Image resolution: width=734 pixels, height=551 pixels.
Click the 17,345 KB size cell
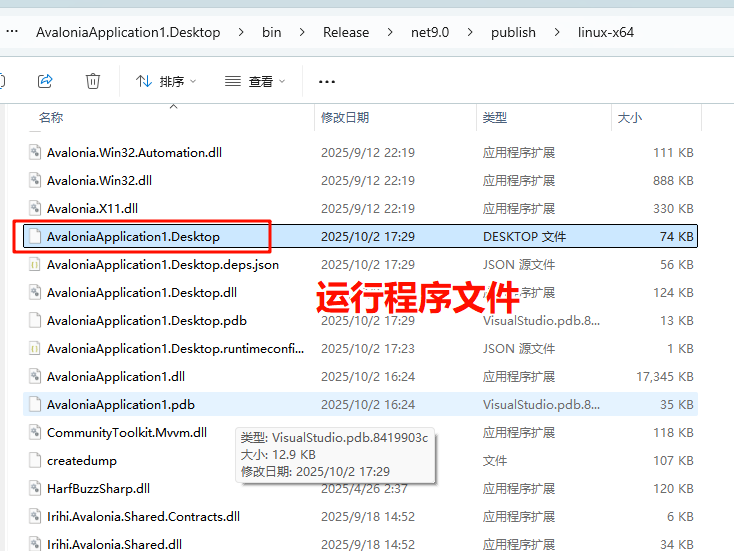[x=665, y=377]
